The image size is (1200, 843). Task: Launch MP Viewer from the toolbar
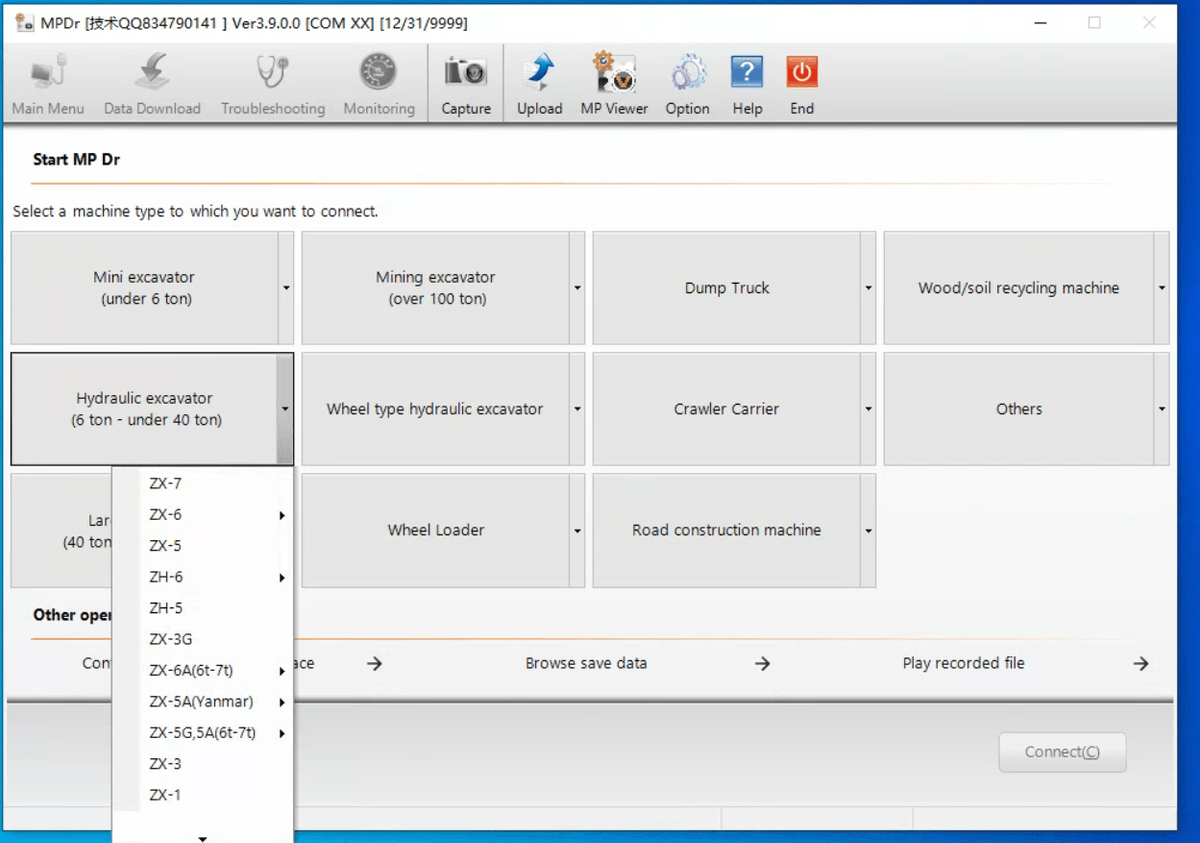(x=614, y=74)
